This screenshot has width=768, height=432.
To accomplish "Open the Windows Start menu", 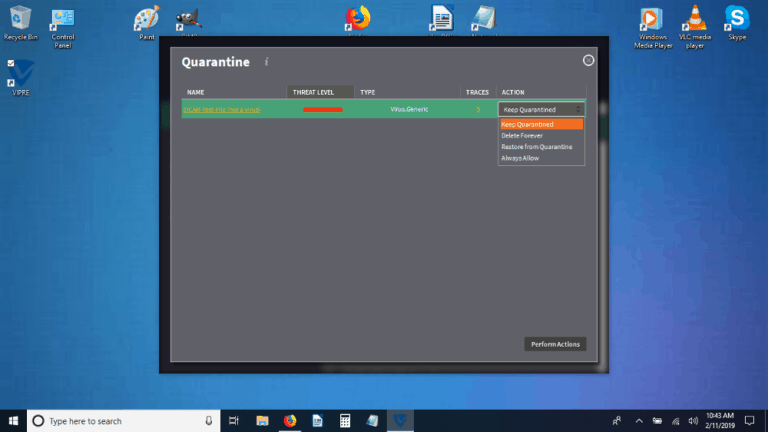I will 13,421.
